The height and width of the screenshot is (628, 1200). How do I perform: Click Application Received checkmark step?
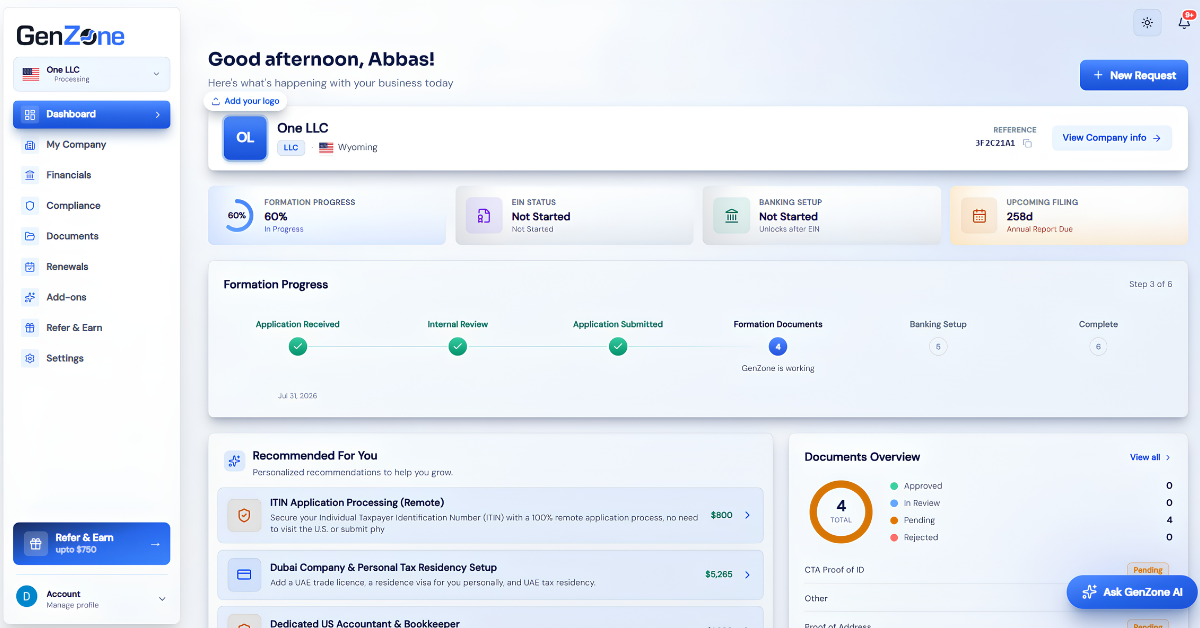point(297,347)
